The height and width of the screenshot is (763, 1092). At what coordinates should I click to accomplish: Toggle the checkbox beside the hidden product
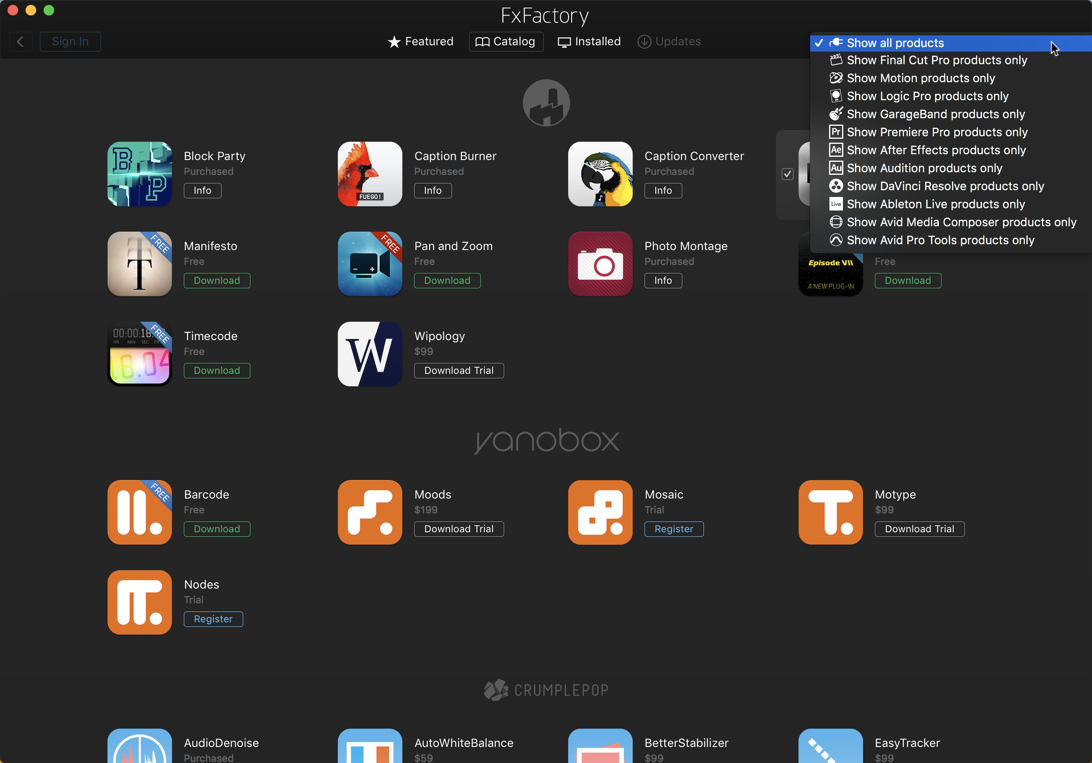click(x=788, y=174)
